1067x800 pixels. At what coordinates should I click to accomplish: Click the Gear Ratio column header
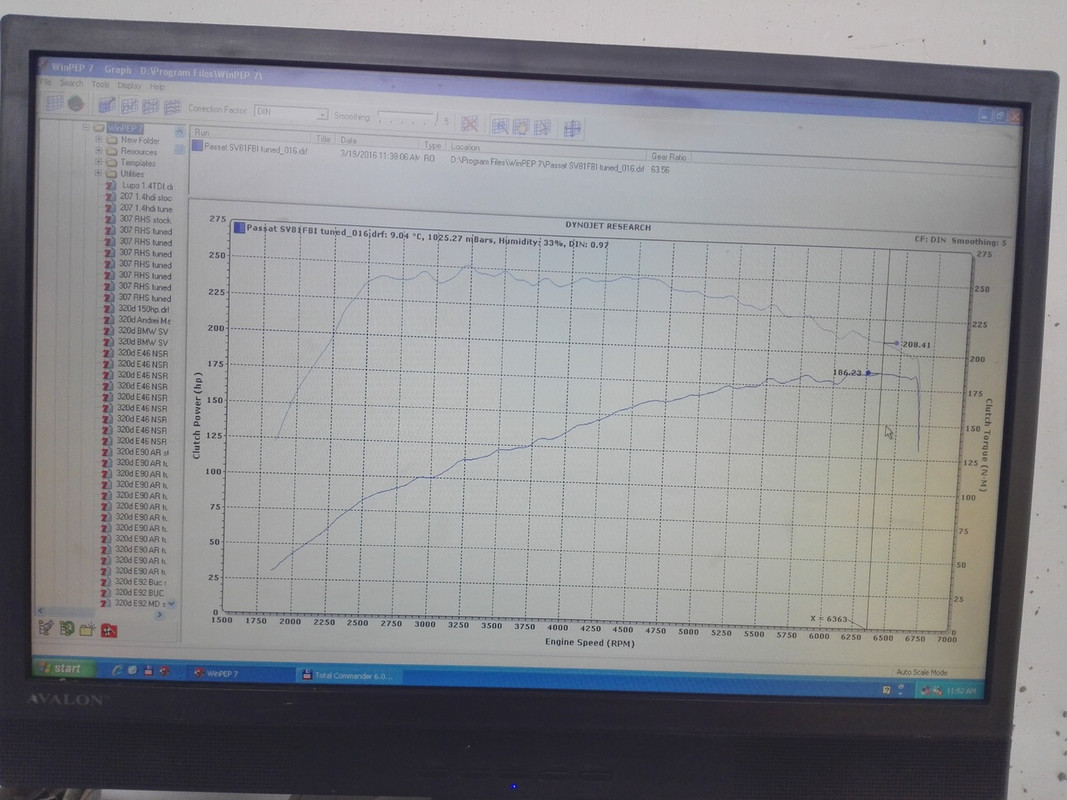coord(668,156)
